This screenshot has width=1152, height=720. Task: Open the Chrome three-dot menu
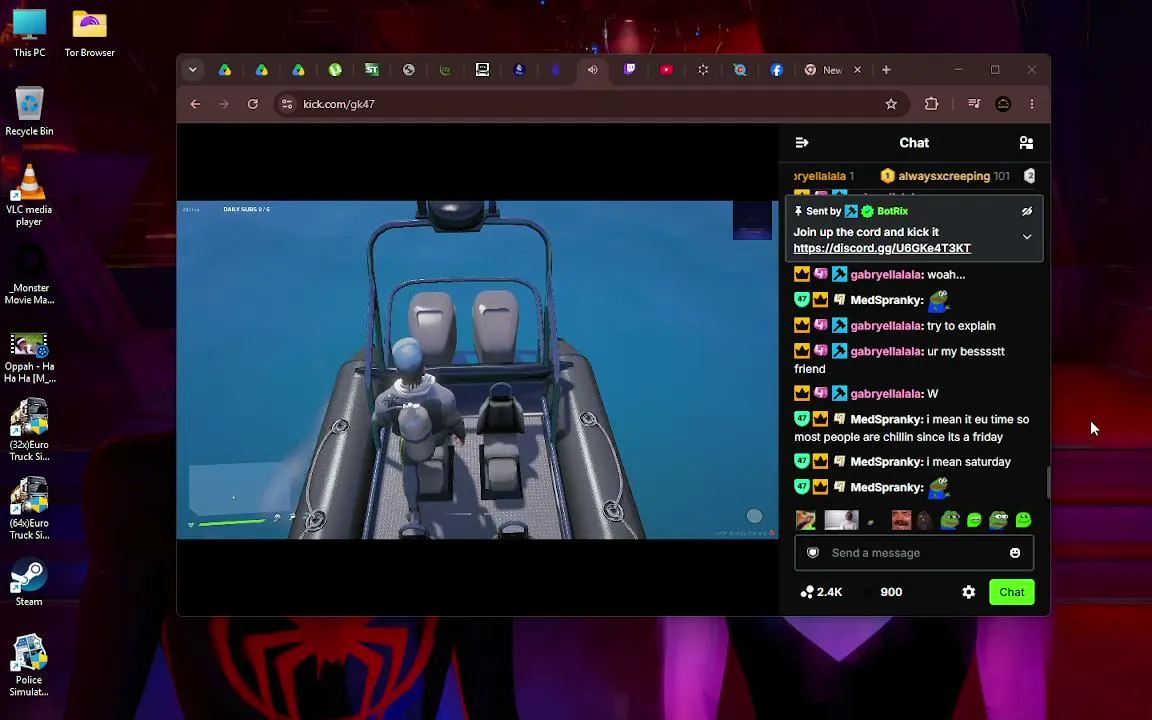1032,104
